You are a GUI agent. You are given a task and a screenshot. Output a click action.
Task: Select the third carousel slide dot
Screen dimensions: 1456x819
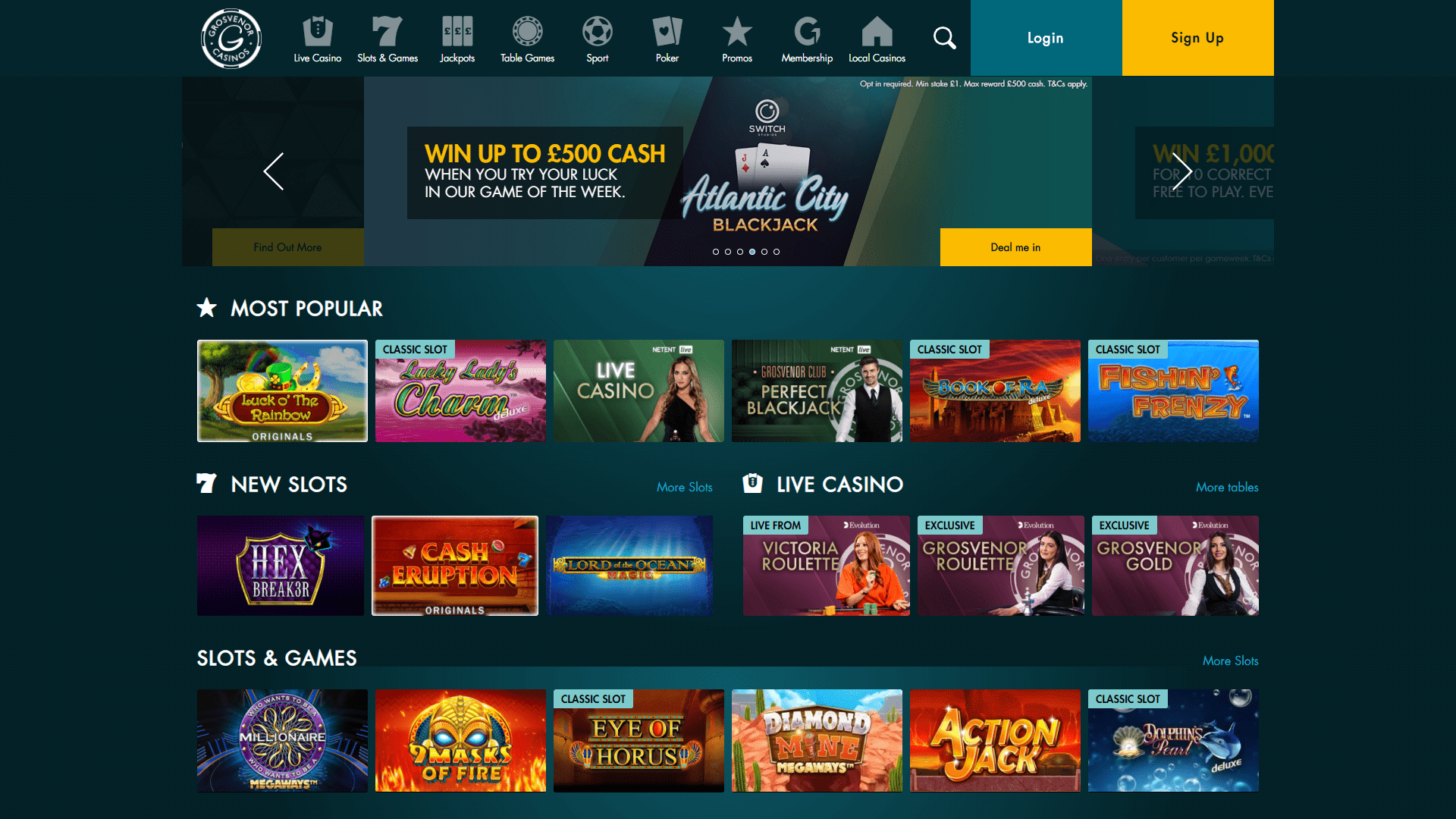point(740,252)
